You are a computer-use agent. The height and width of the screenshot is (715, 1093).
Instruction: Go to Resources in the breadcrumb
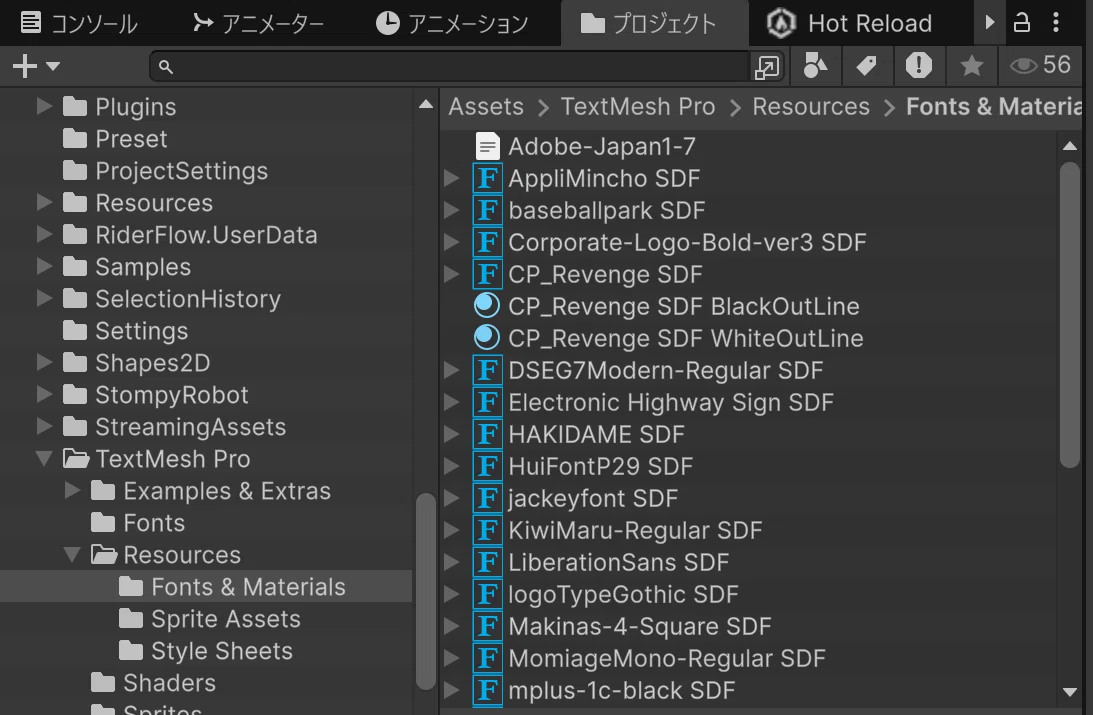pyautogui.click(x=811, y=107)
